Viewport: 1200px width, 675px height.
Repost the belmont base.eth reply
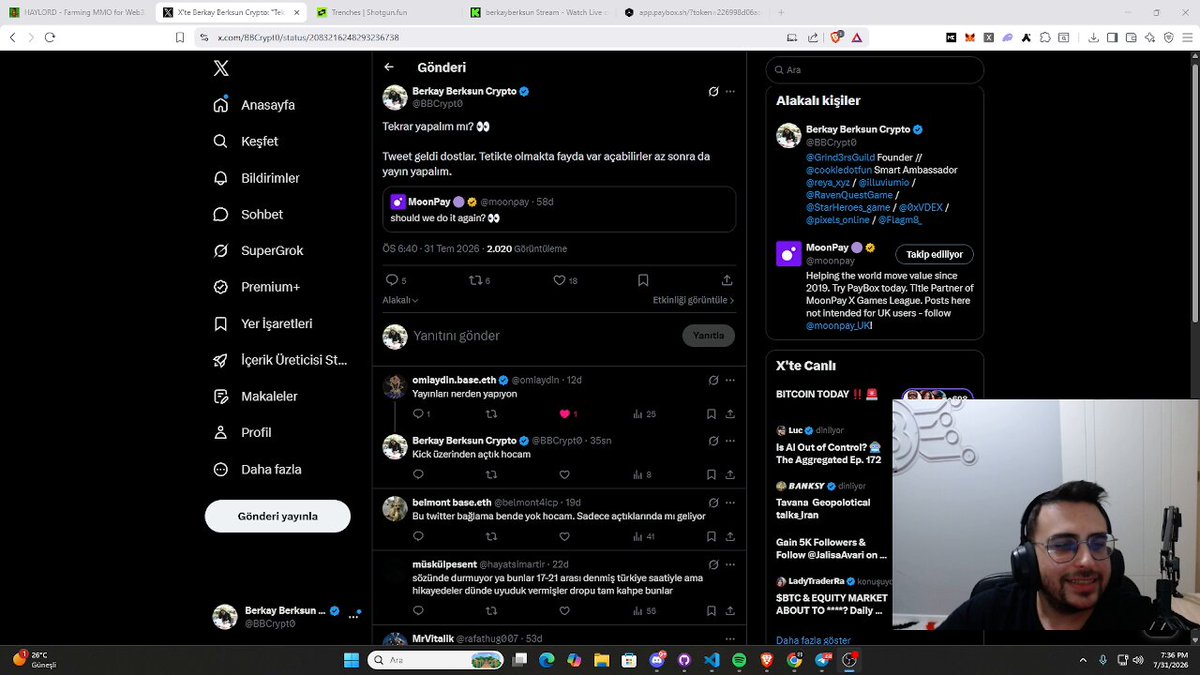(491, 537)
